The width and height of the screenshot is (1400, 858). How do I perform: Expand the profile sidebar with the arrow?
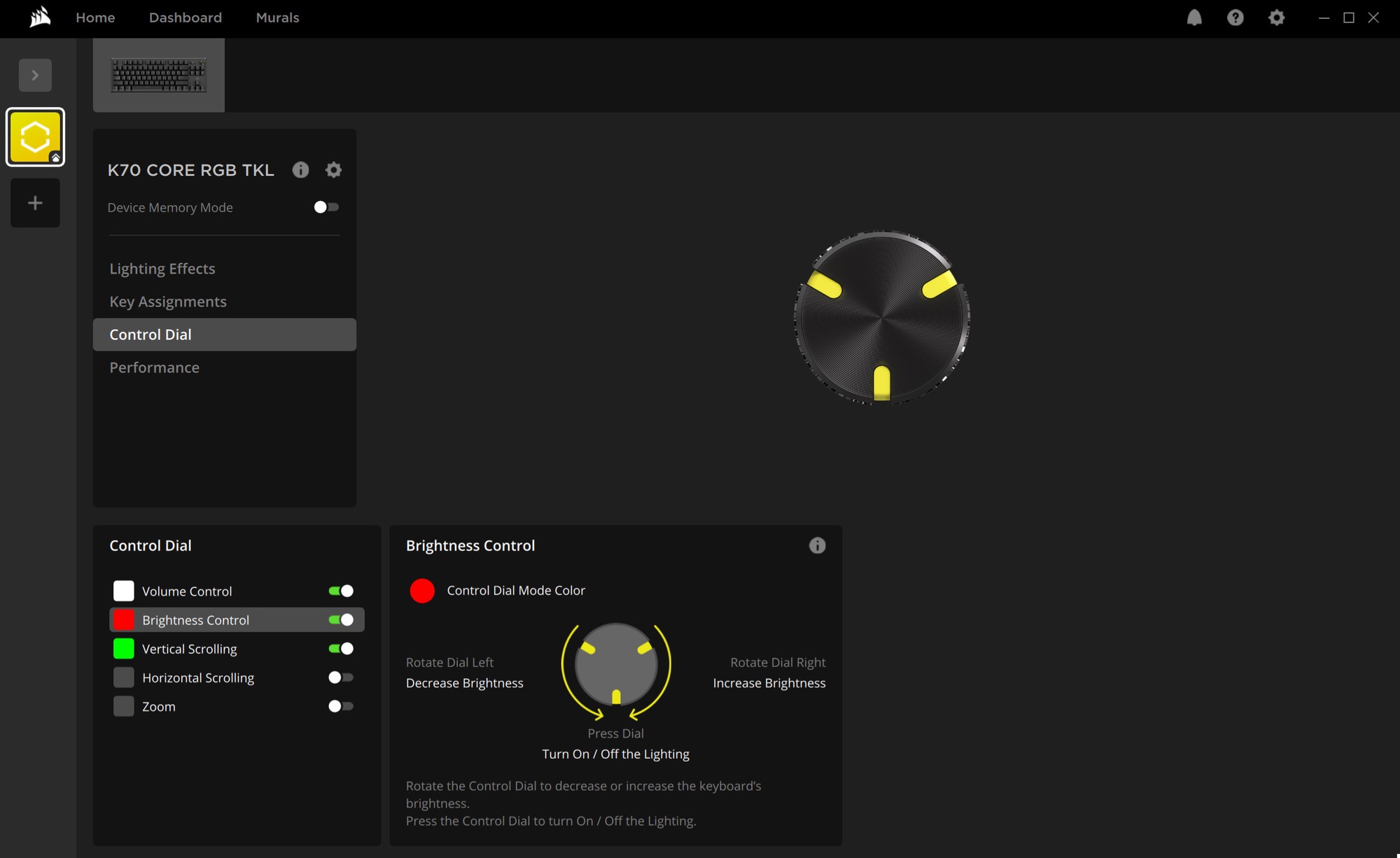pos(35,75)
